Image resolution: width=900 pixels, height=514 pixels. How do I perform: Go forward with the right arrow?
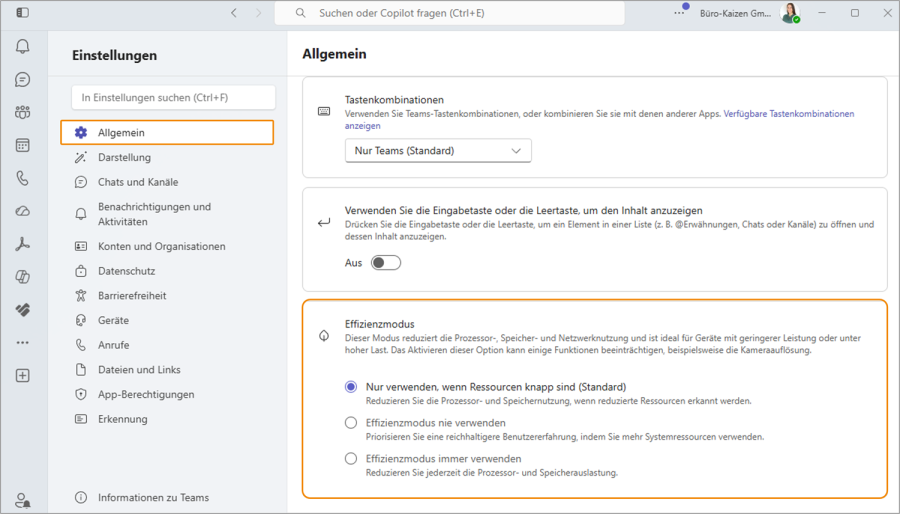[x=258, y=13]
